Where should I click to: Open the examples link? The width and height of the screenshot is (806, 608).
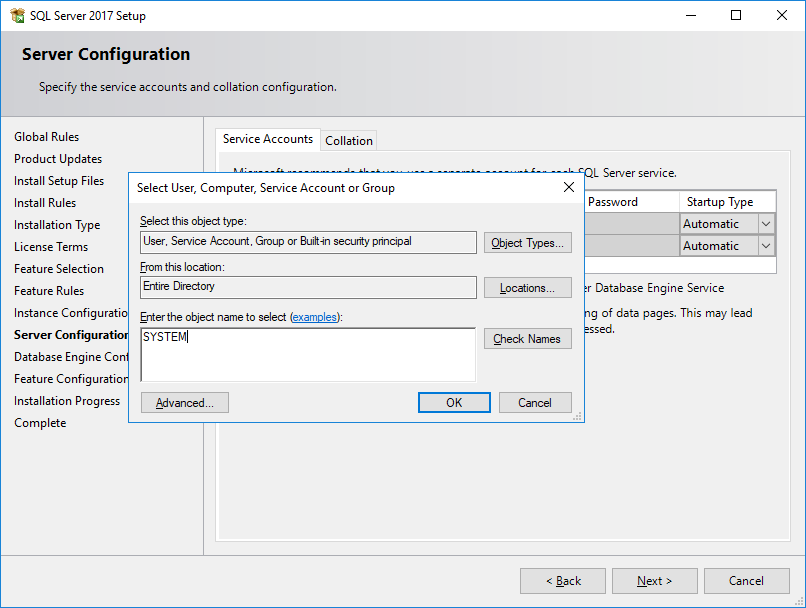pos(315,317)
